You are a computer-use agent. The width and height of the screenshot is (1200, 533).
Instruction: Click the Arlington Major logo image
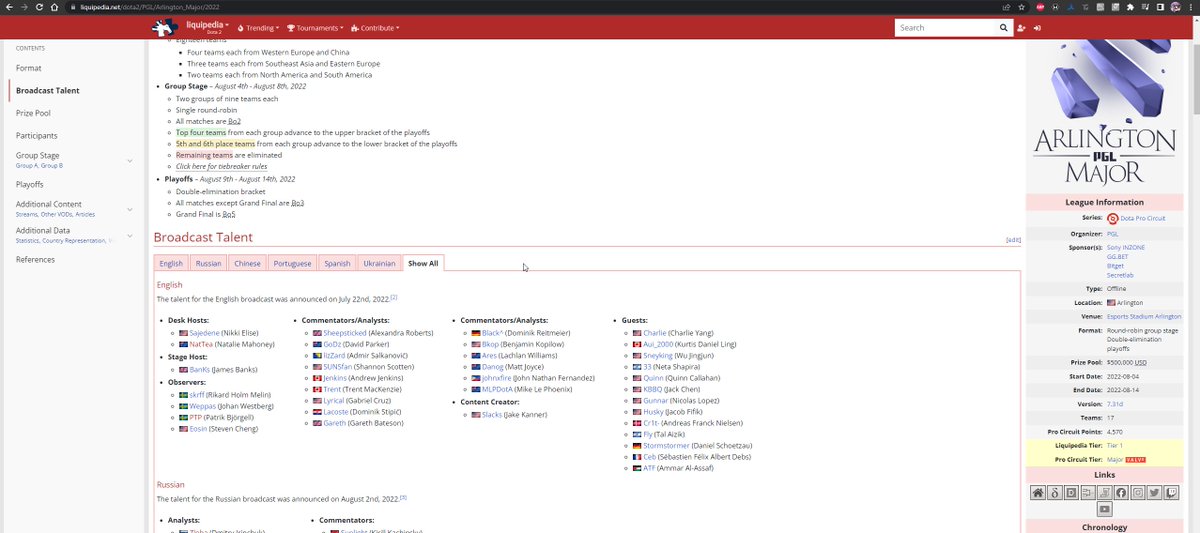click(x=1104, y=115)
